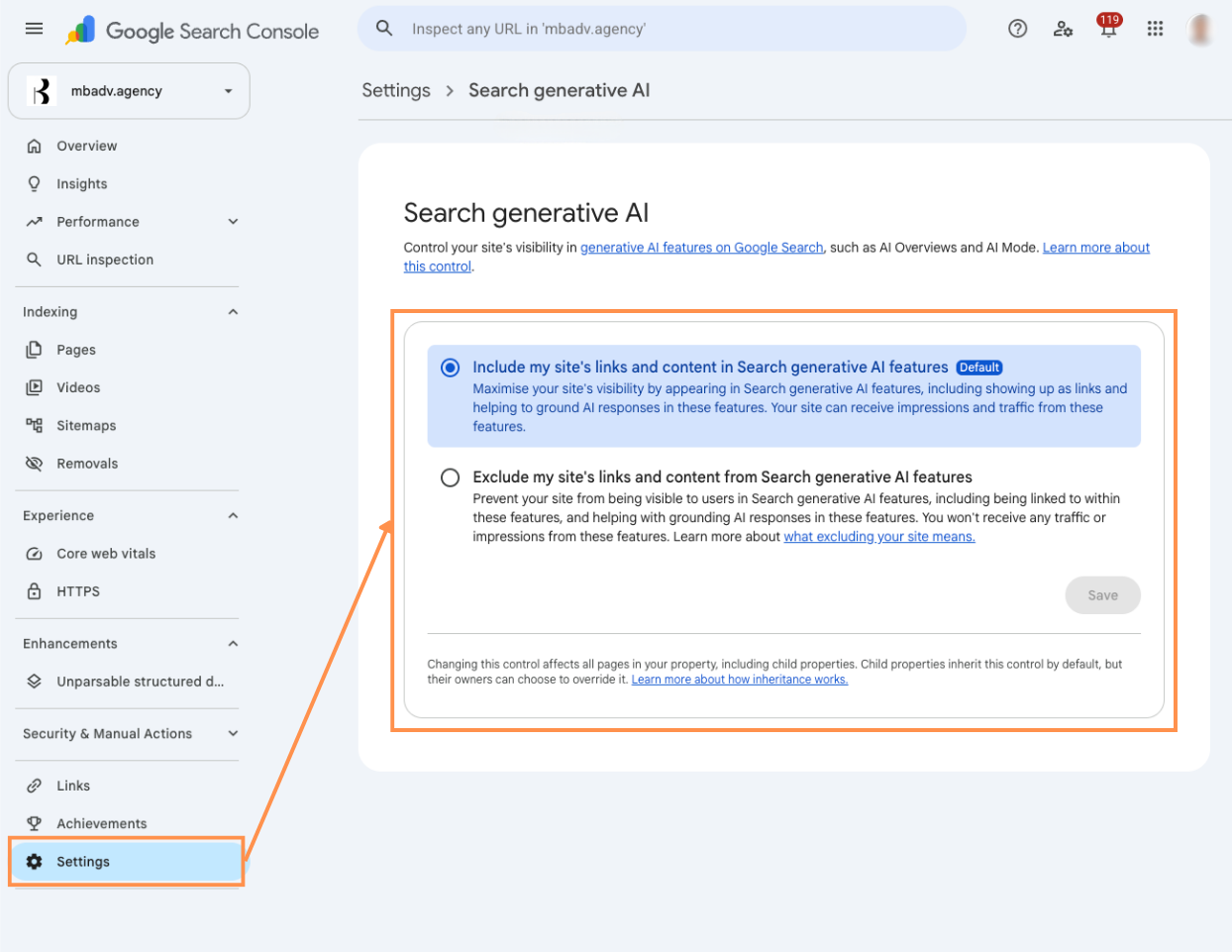Open Learn more about how inheritance works link
The width and height of the screenshot is (1232, 952).
point(740,680)
